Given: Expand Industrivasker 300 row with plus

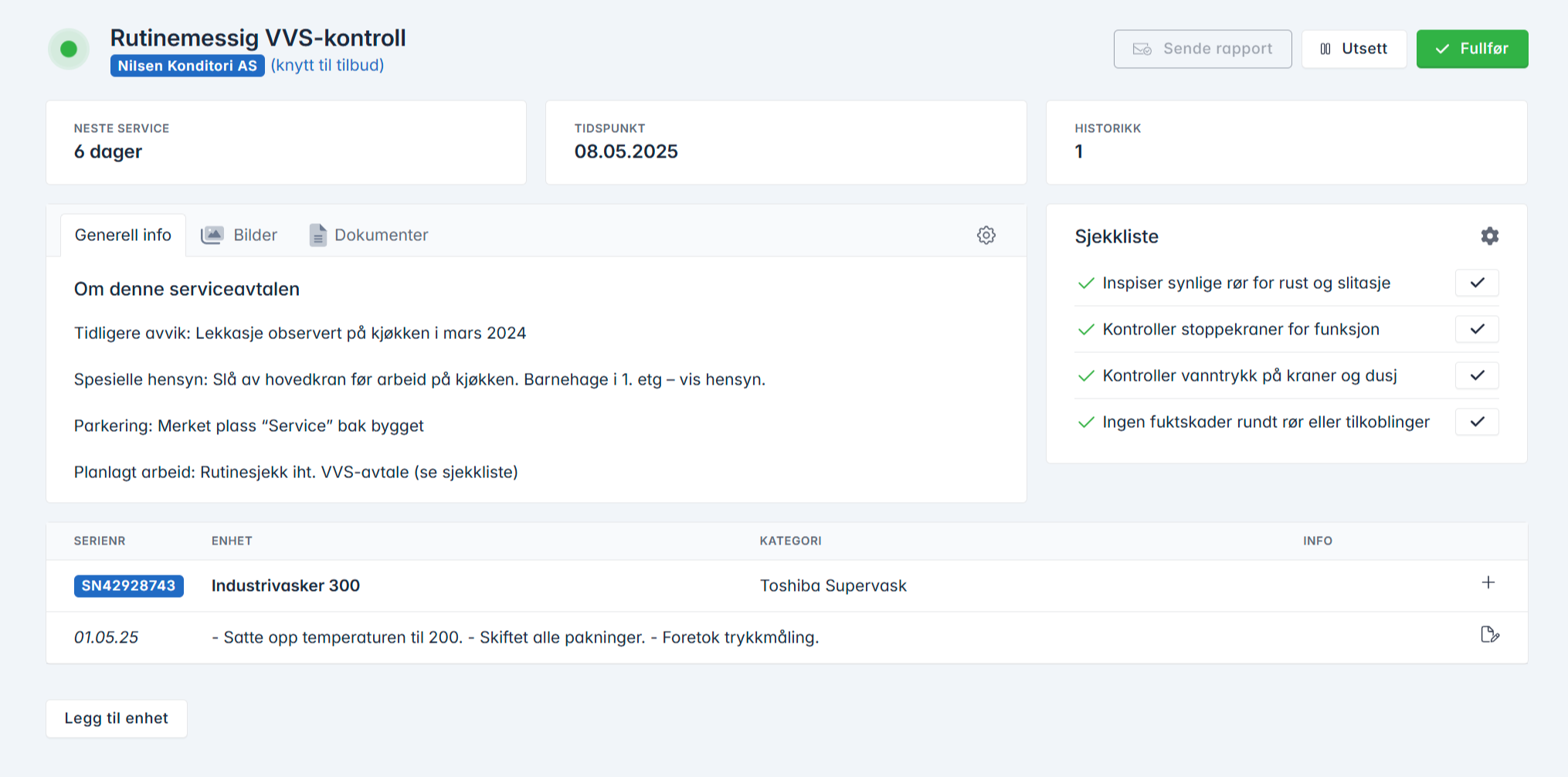Looking at the screenshot, I should (1488, 583).
